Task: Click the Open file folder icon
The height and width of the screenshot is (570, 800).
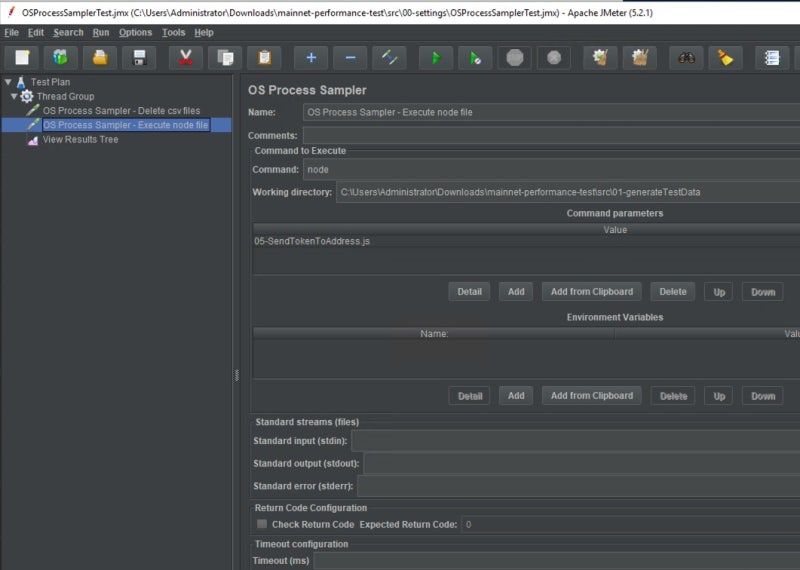Action: pyautogui.click(x=100, y=58)
